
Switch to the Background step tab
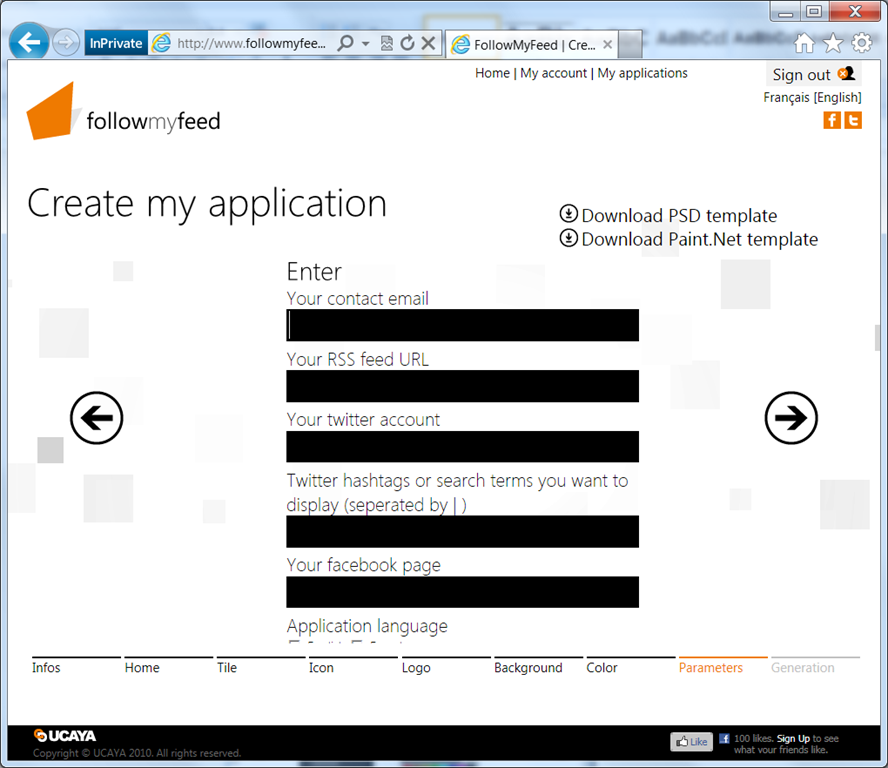(528, 667)
